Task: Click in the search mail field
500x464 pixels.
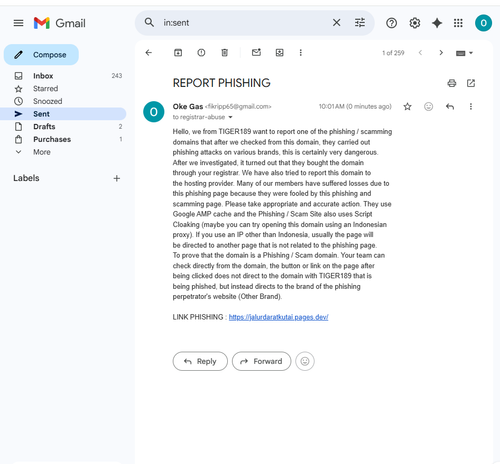Action: [245, 23]
